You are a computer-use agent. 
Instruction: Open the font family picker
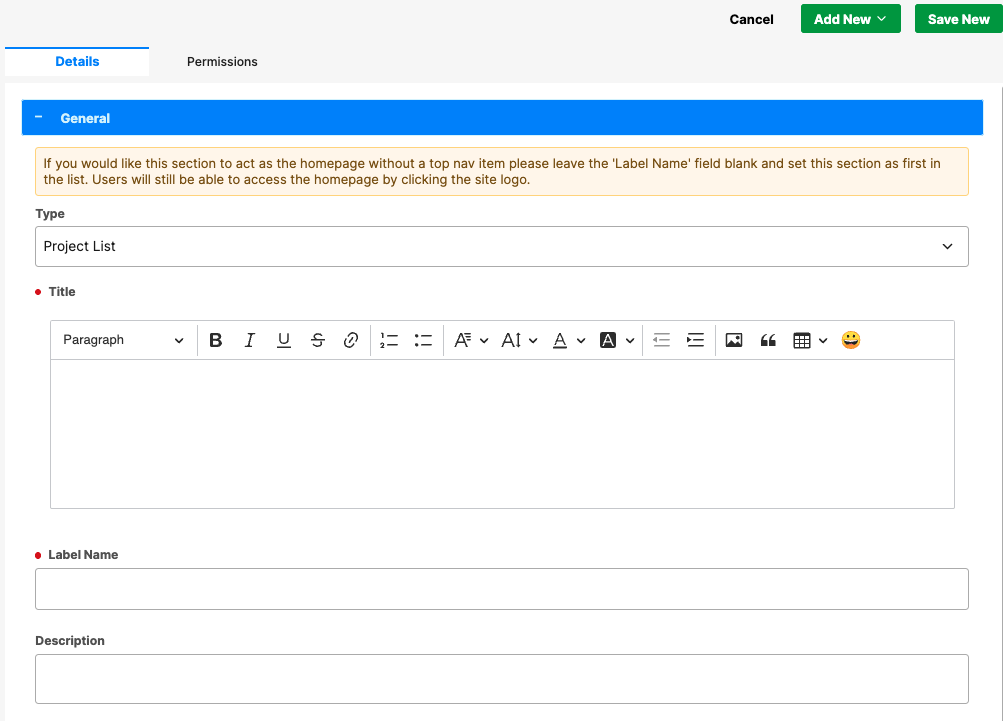click(x=462, y=340)
